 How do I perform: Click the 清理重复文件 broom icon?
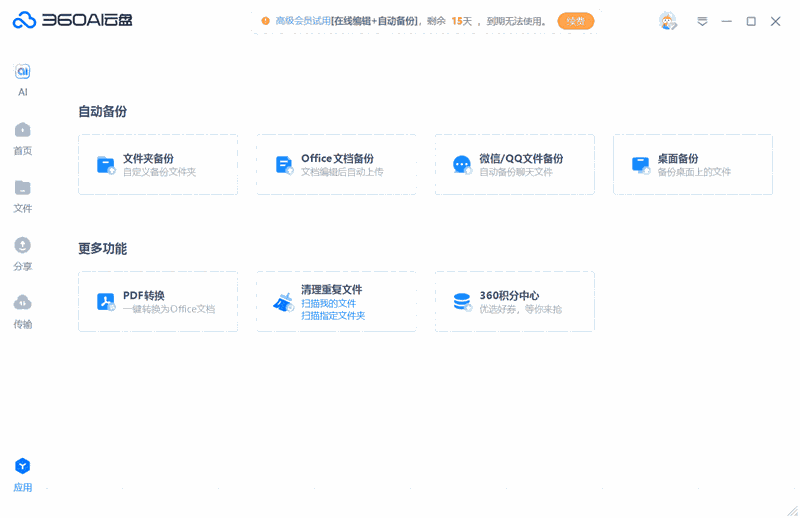click(284, 302)
